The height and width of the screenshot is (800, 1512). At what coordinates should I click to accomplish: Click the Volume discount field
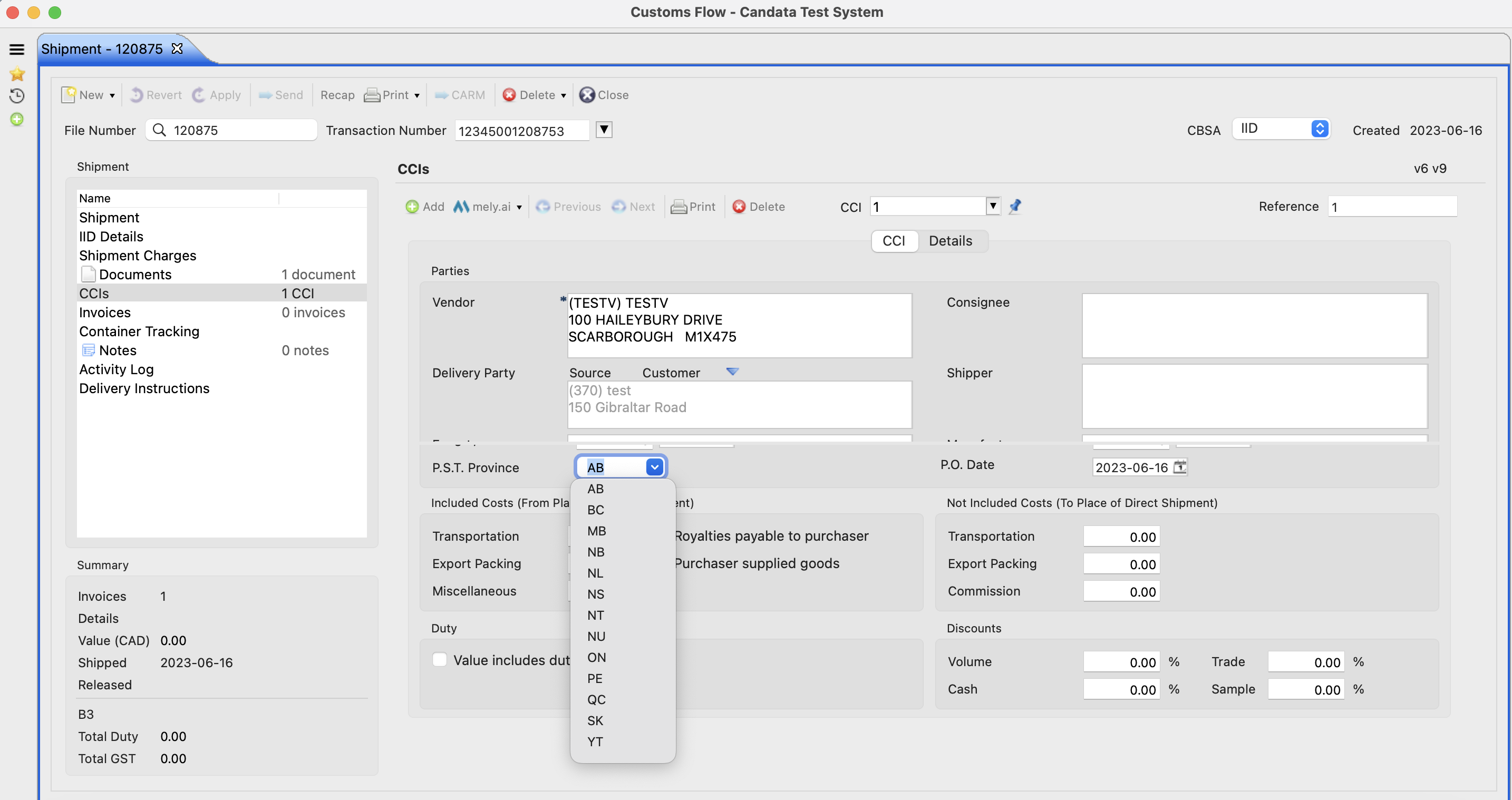(1121, 662)
